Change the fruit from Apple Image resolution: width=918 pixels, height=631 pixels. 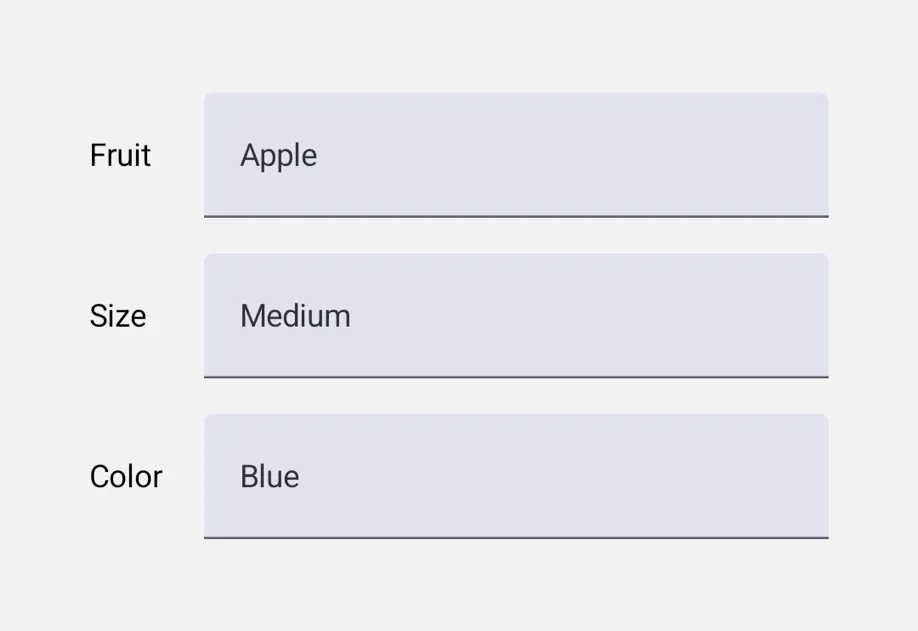pyautogui.click(x=516, y=155)
